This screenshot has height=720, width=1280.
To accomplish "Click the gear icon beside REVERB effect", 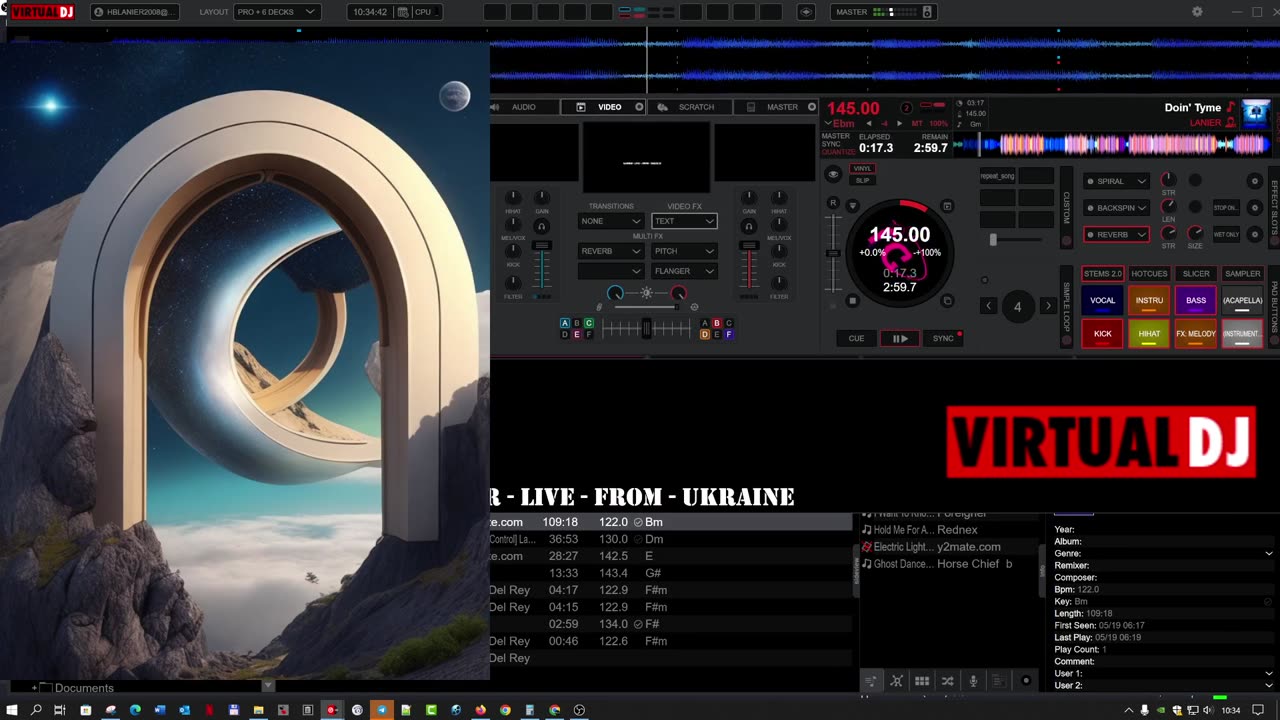I will (1255, 235).
